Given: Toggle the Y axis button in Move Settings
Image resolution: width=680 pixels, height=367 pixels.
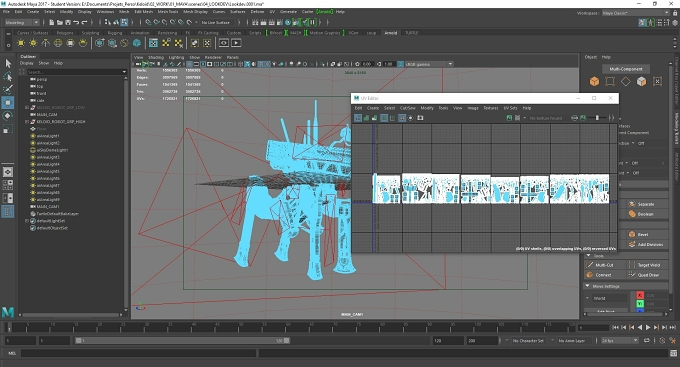Looking at the screenshot, I should pyautogui.click(x=640, y=304).
